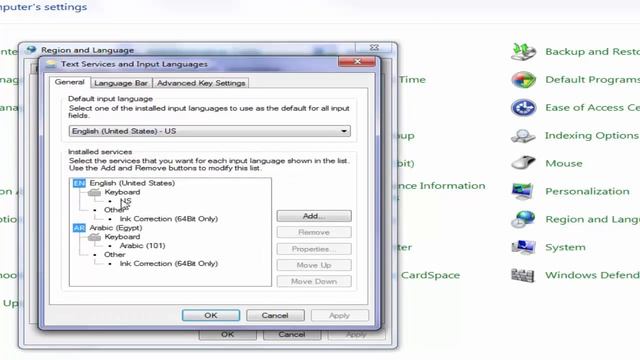The width and height of the screenshot is (640, 360).
Task: Open Default Programs link
Action: point(592,80)
